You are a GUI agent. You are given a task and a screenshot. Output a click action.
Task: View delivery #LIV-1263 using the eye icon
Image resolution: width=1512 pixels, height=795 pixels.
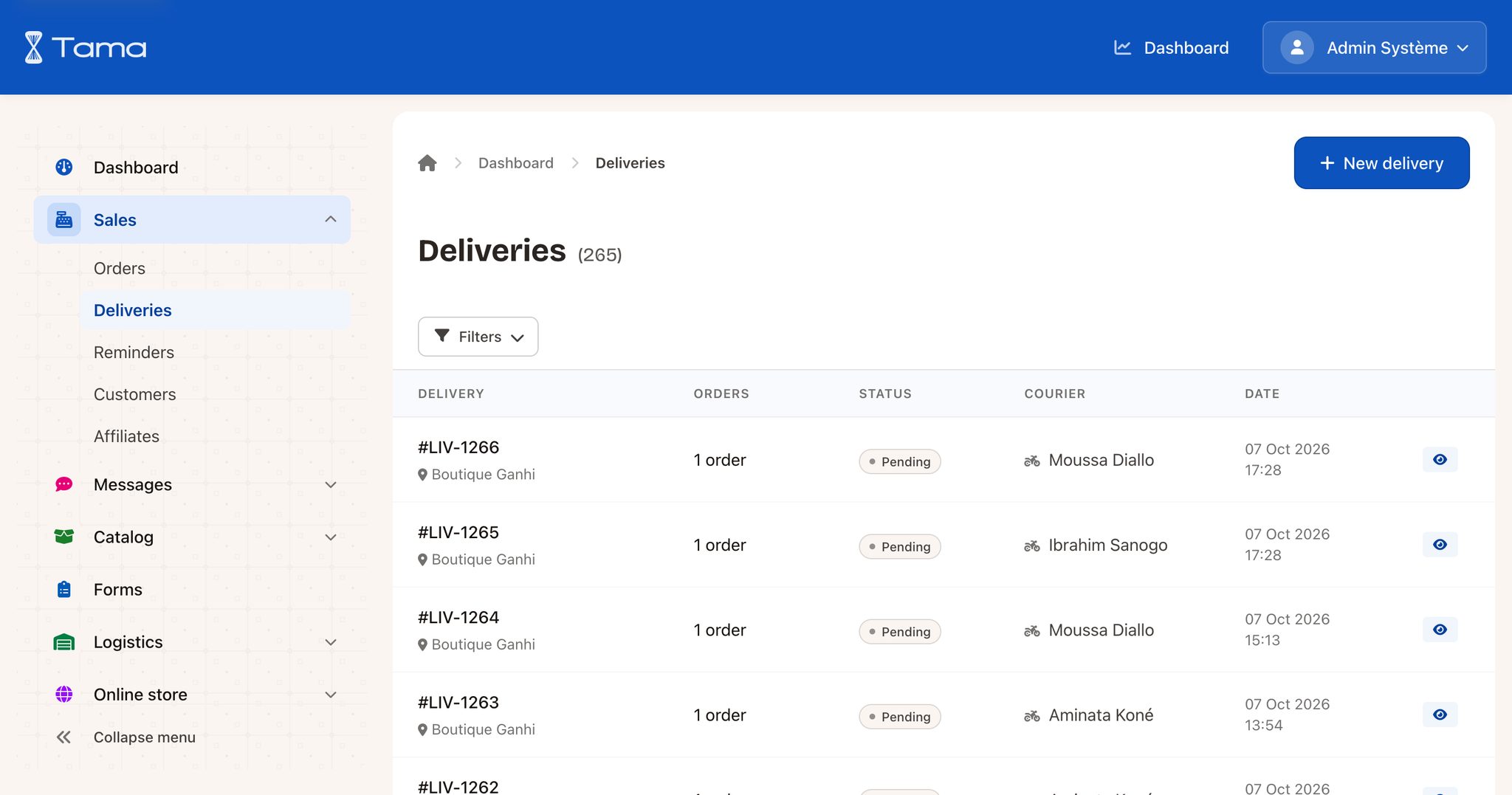[x=1440, y=714]
